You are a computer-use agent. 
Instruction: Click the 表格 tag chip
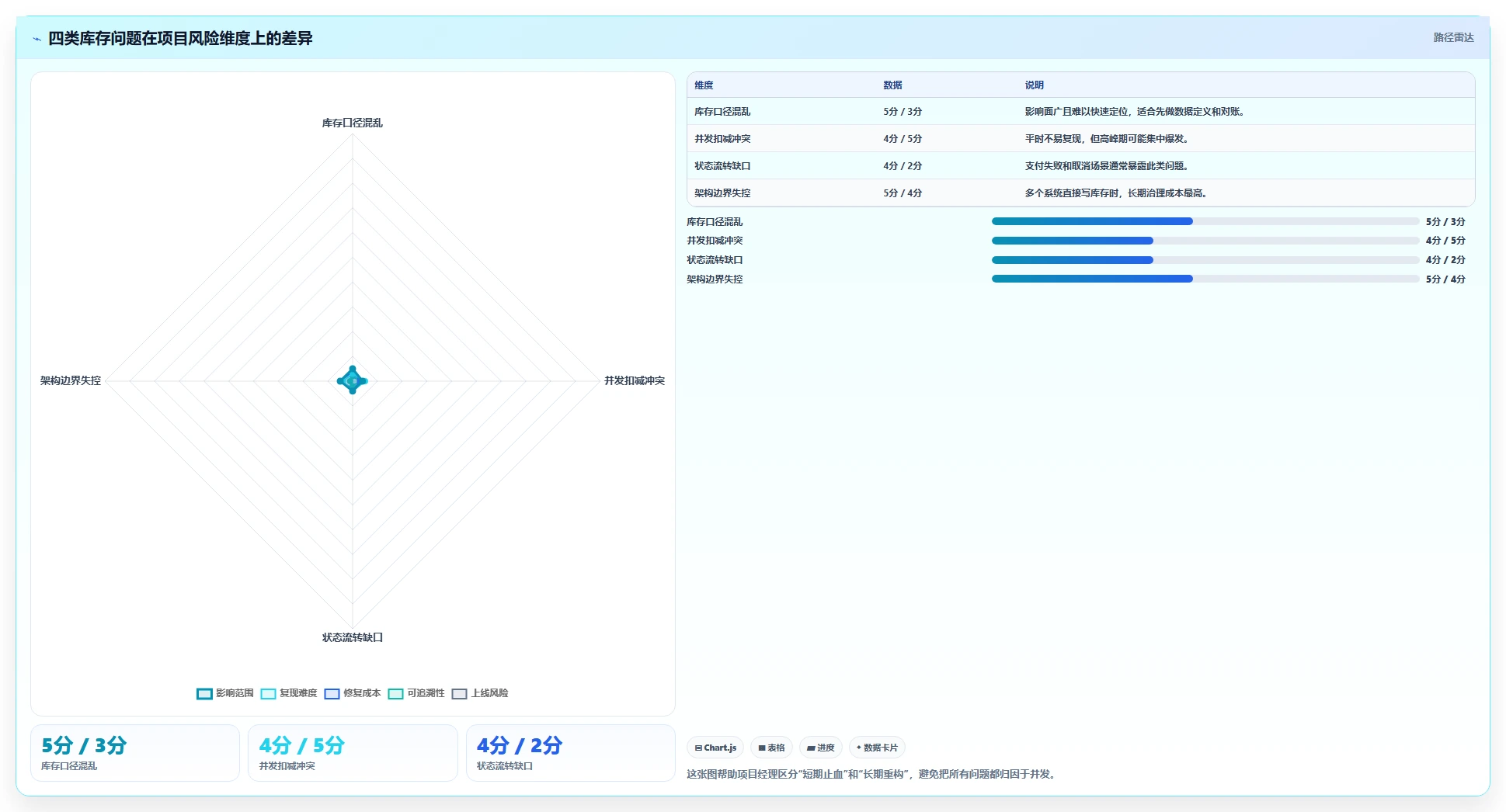[771, 748]
